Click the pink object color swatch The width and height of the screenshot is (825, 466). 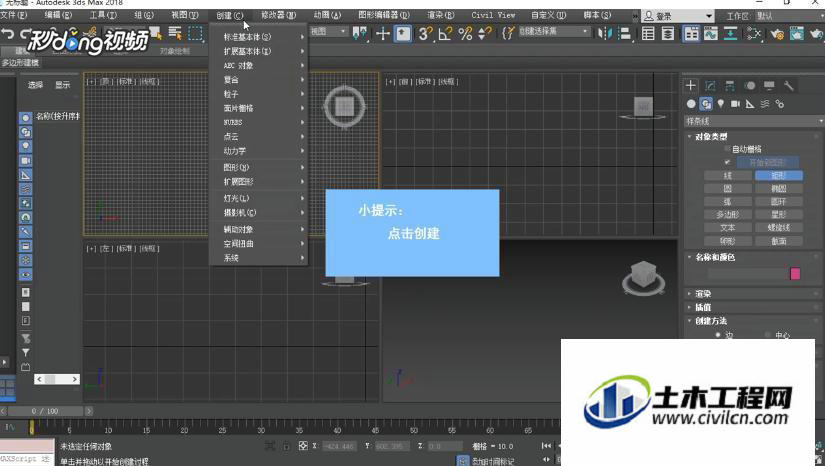[x=795, y=273]
